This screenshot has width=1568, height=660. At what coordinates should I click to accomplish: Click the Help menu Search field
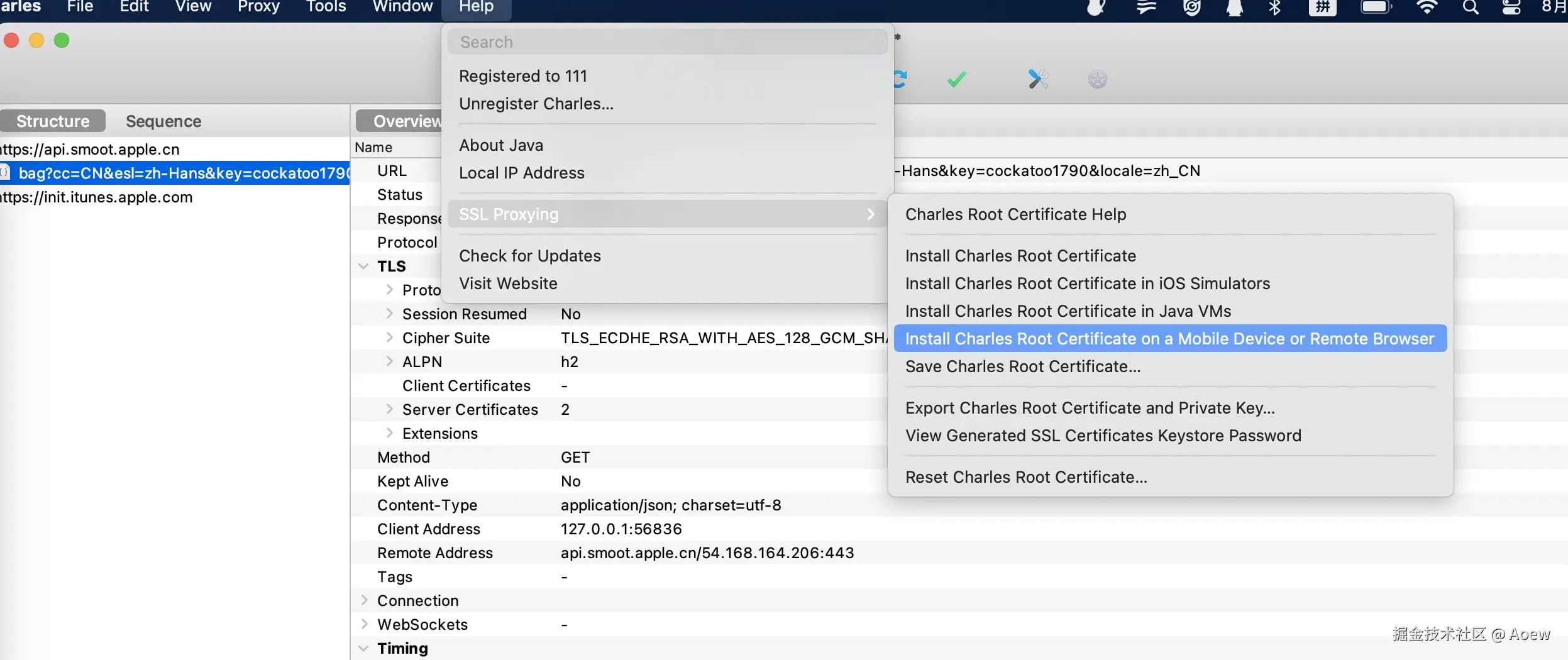point(667,42)
